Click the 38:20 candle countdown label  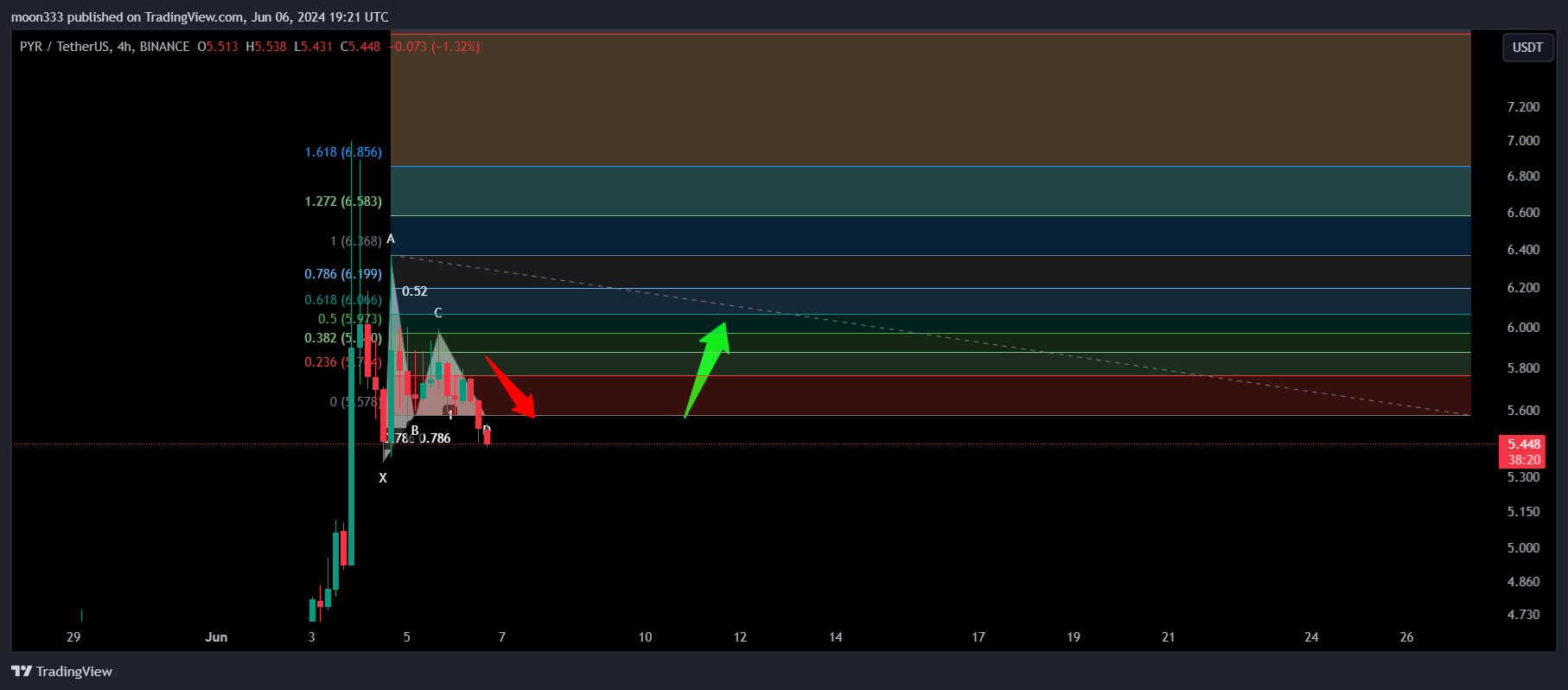pyautogui.click(x=1524, y=460)
